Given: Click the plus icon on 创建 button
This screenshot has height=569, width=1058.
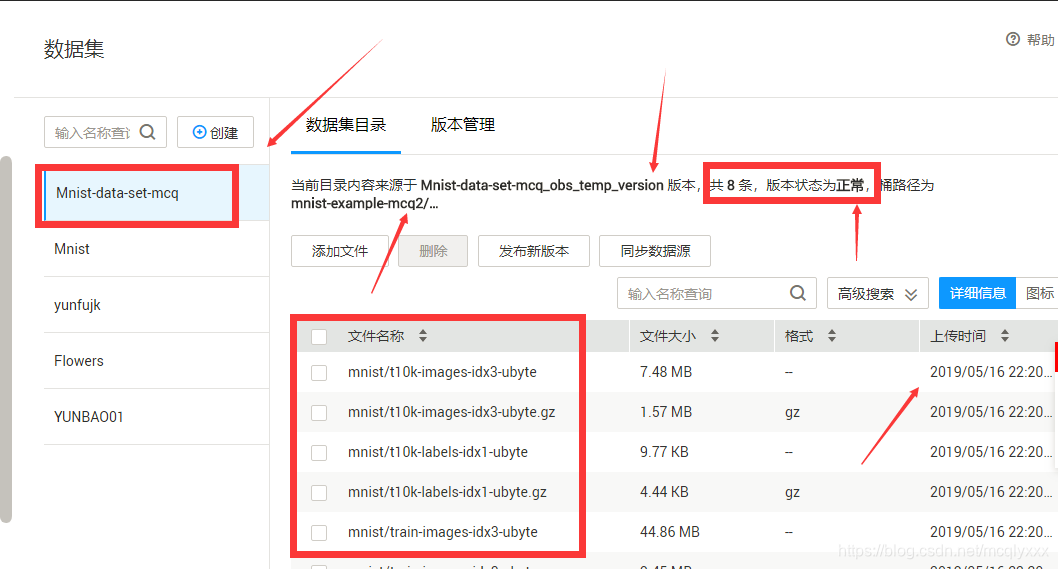Looking at the screenshot, I should tap(199, 132).
